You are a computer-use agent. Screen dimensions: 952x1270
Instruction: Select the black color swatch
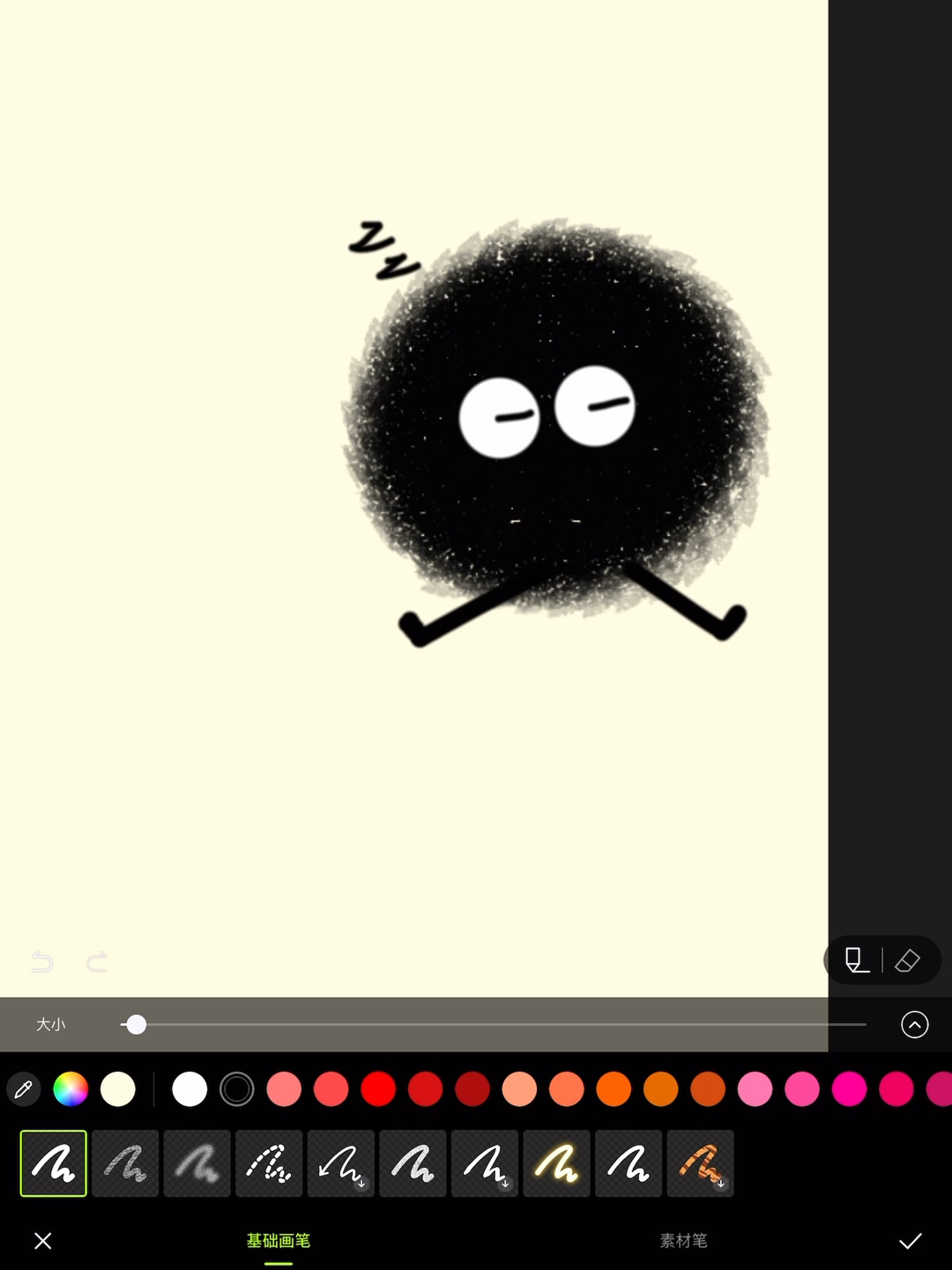tap(236, 1089)
